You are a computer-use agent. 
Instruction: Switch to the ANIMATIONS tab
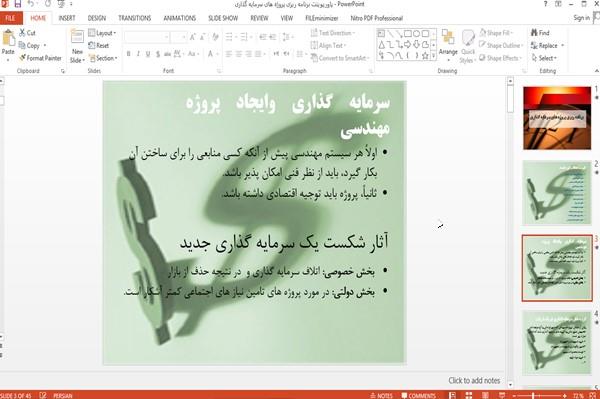[179, 18]
